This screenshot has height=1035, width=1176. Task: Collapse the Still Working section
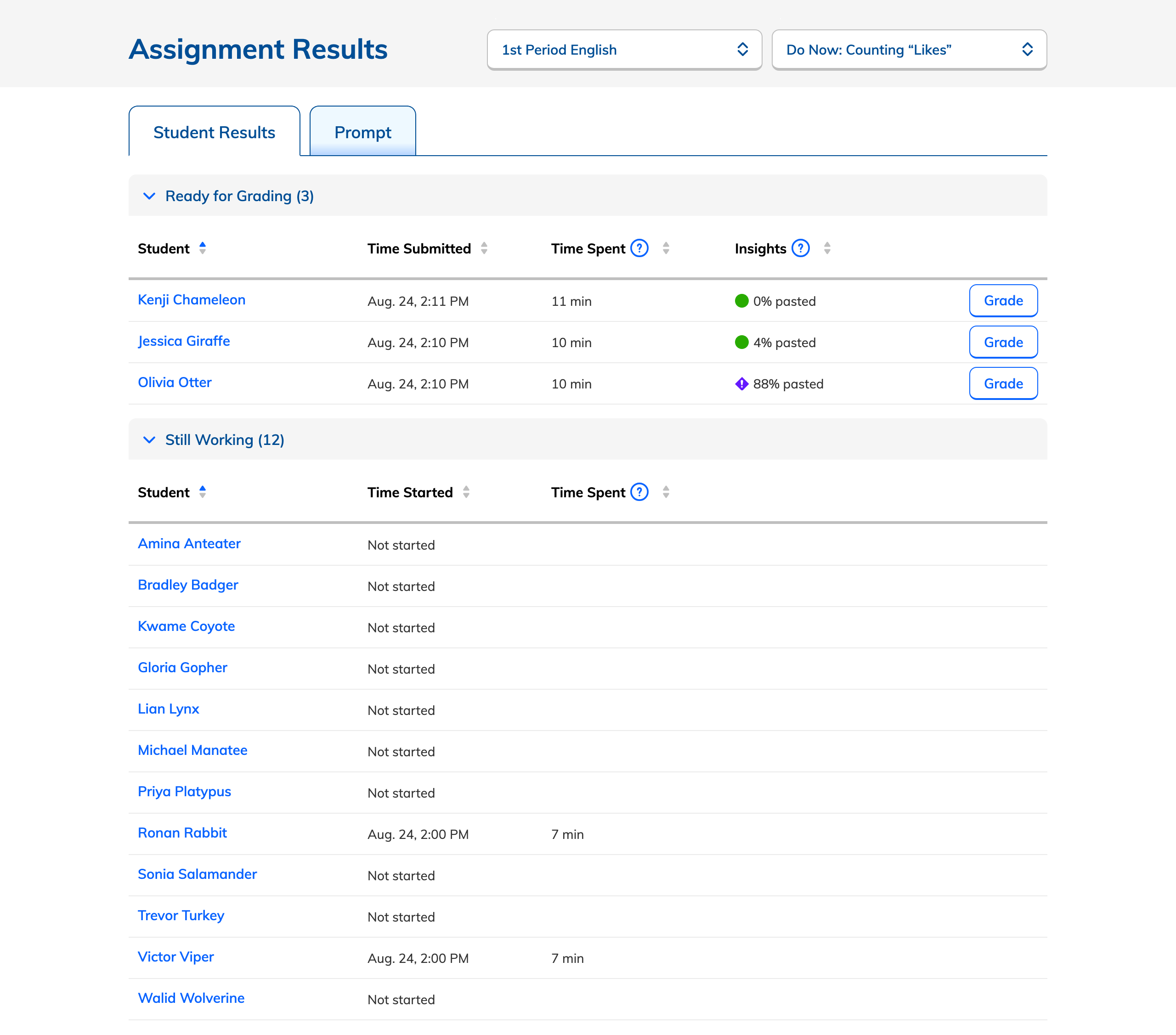[149, 440]
